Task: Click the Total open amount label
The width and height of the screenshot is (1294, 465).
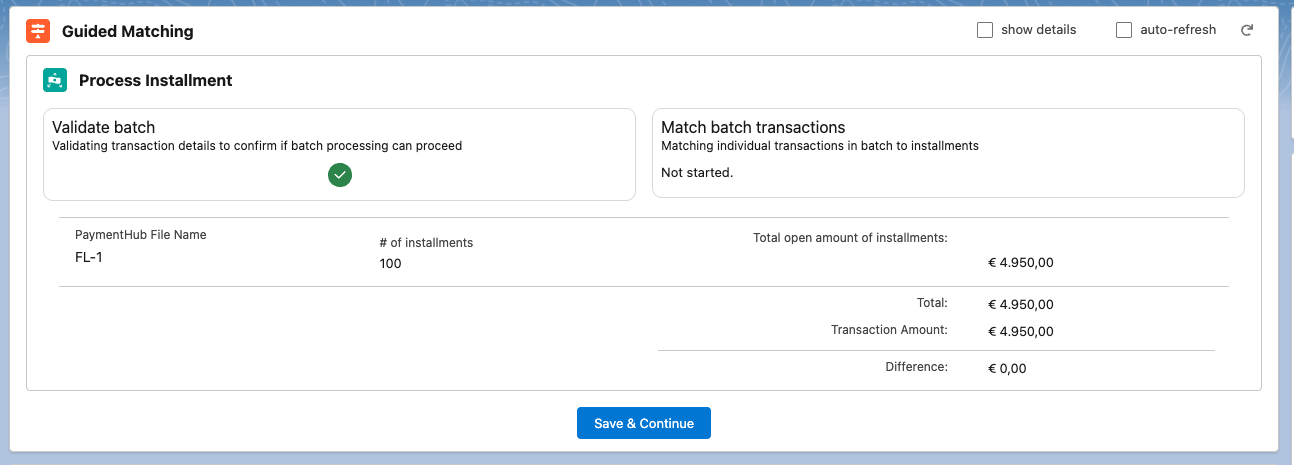Action: coord(850,238)
